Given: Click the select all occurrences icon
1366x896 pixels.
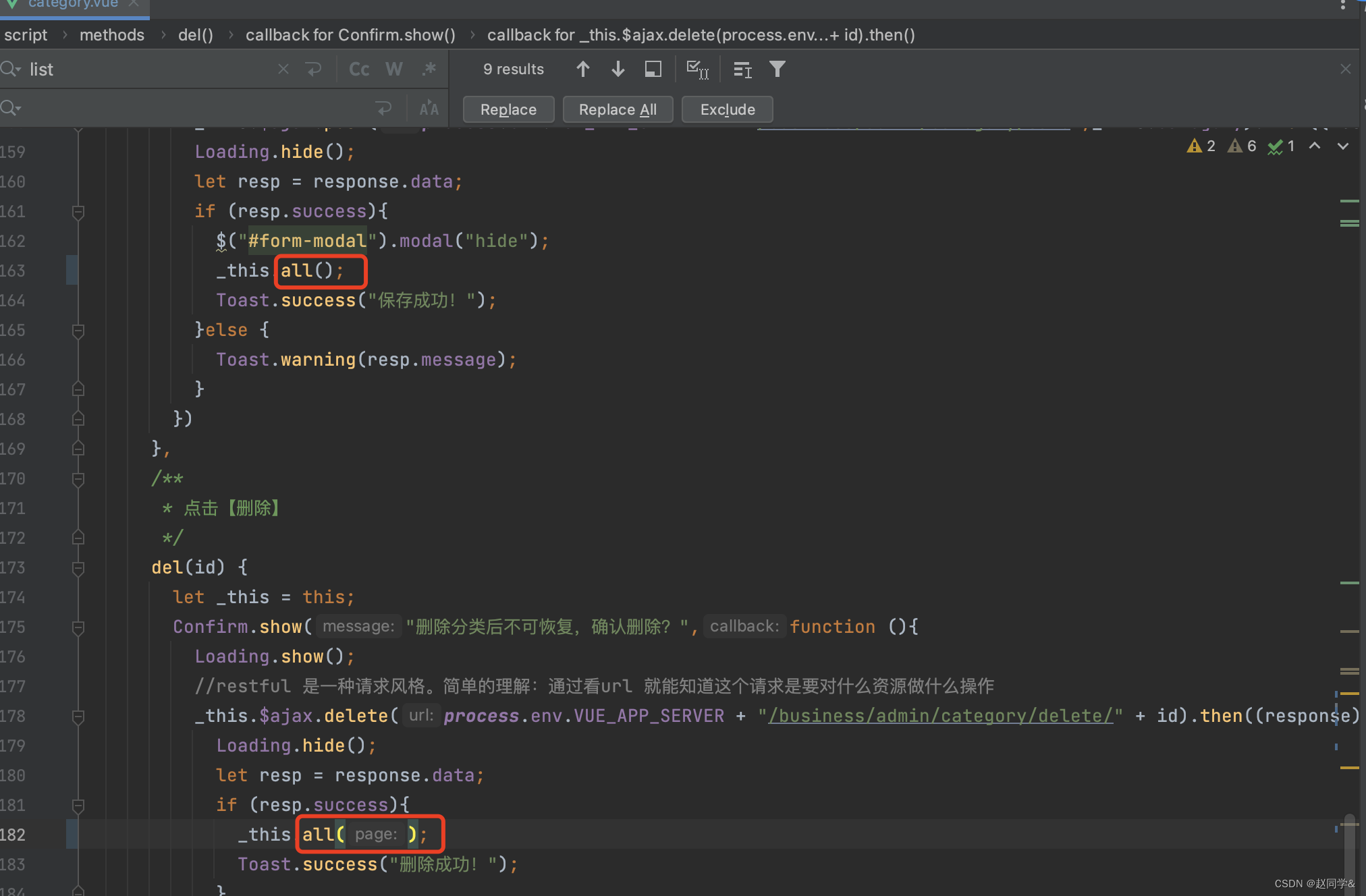Looking at the screenshot, I should click(697, 69).
